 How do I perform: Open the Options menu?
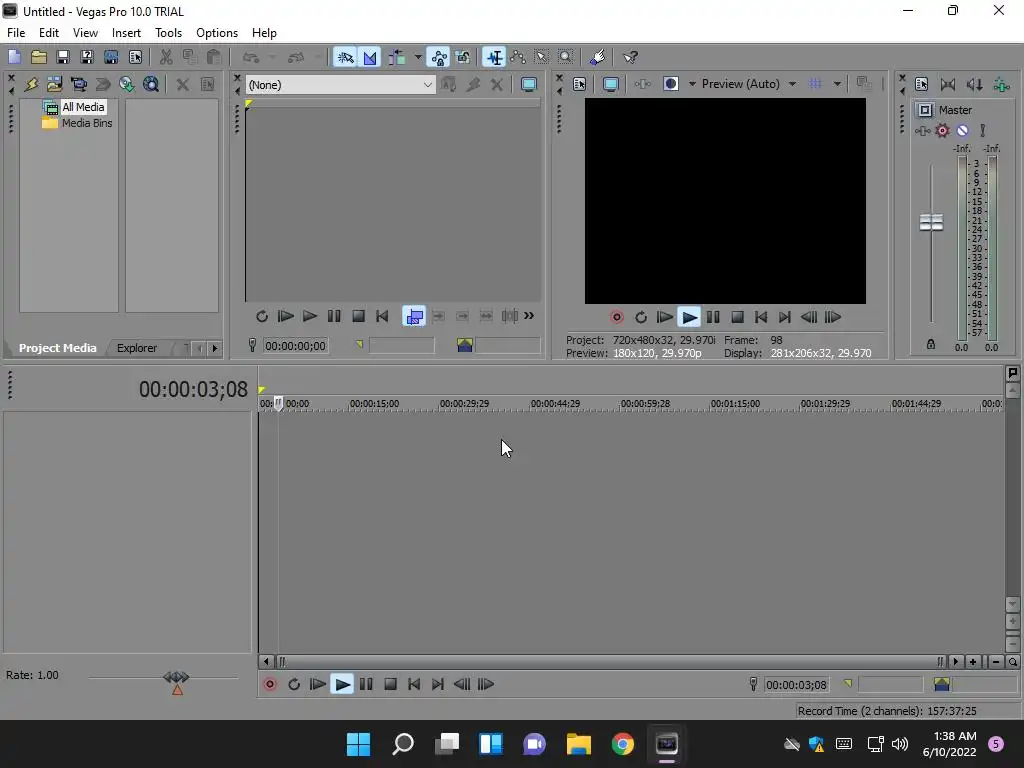[x=217, y=33]
